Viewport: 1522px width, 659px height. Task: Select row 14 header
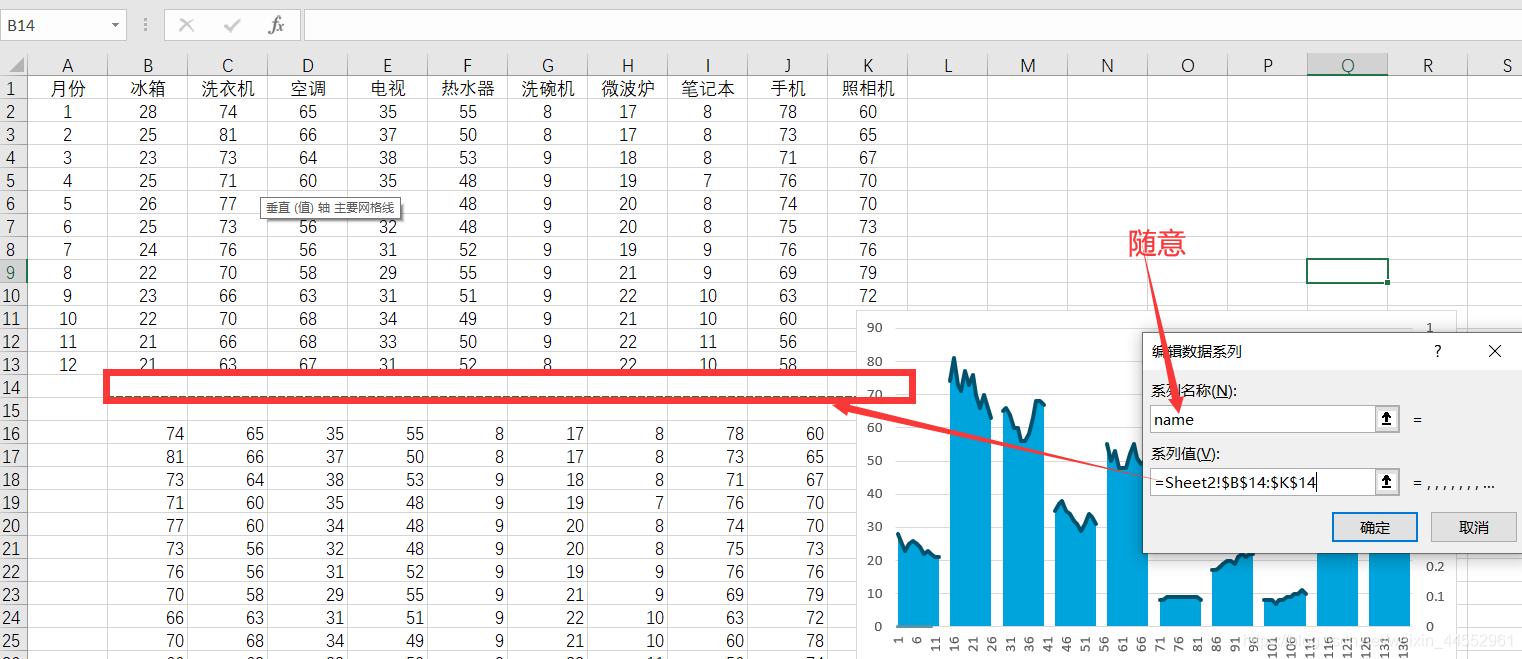(x=13, y=387)
